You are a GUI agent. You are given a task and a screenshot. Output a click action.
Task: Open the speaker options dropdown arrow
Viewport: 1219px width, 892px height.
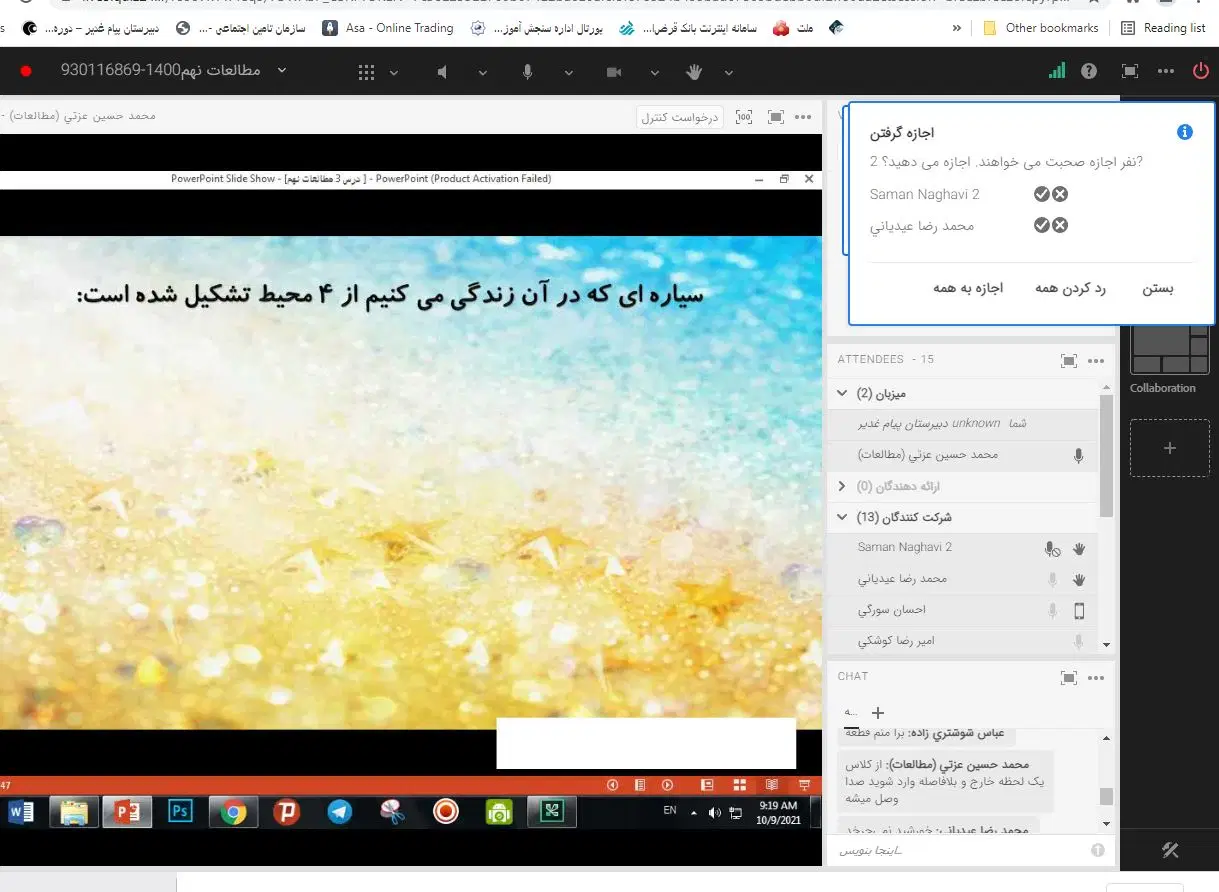[483, 73]
